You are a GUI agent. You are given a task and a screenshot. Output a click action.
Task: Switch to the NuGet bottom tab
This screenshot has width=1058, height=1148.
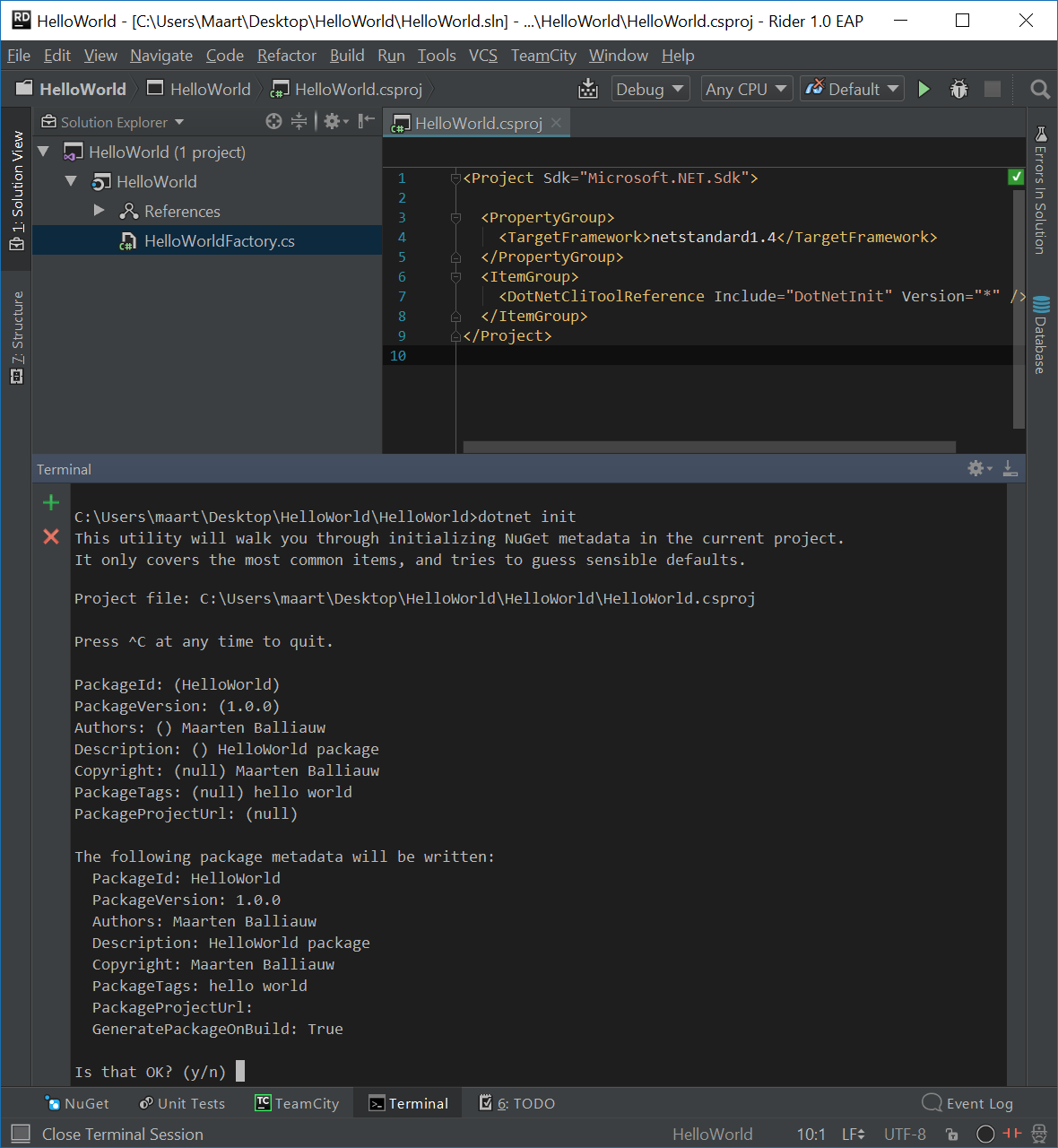(x=77, y=1103)
